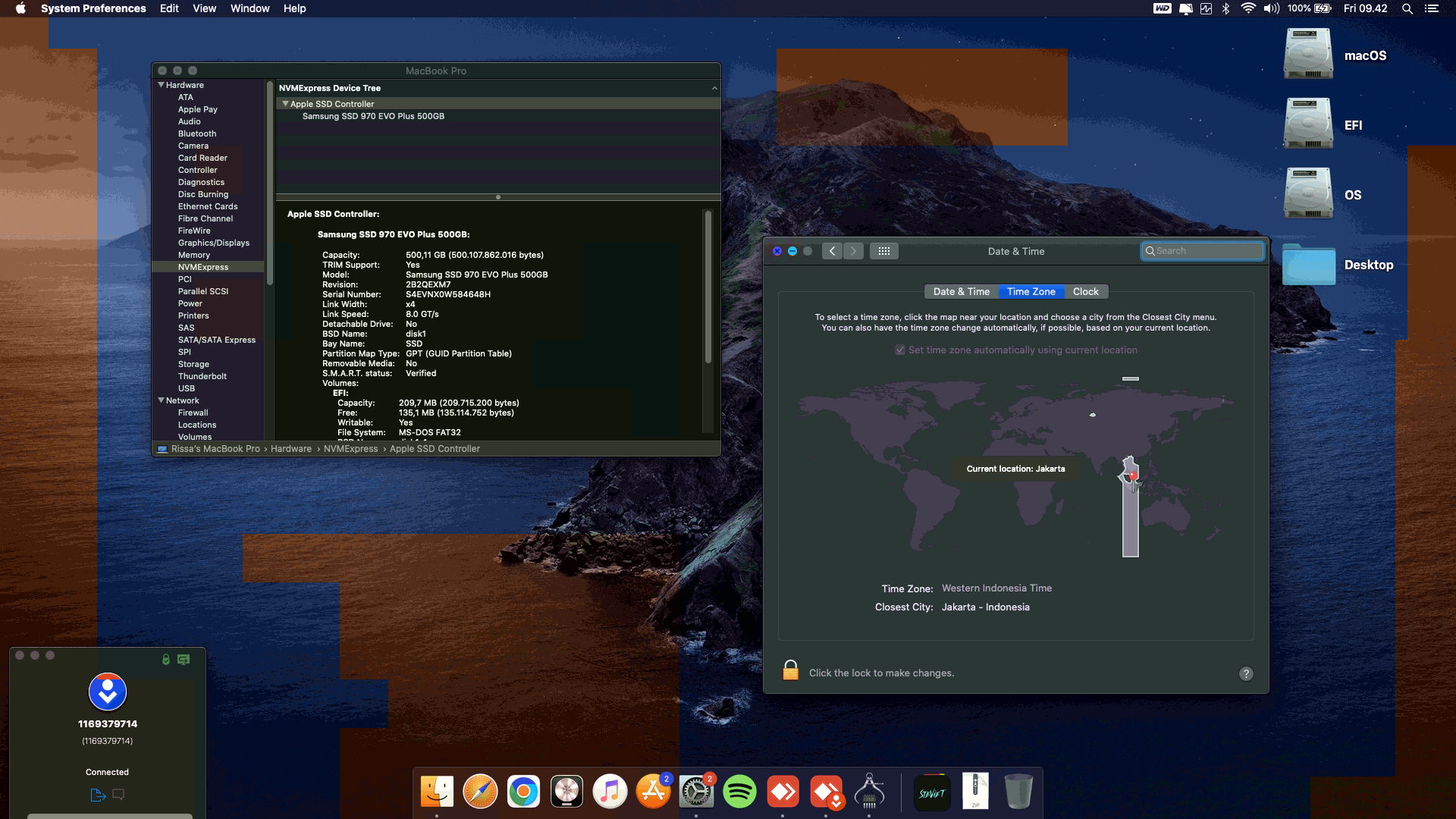Collapse Apple SSD Controller tree node
Screen dimensions: 1456x819
pos(286,104)
